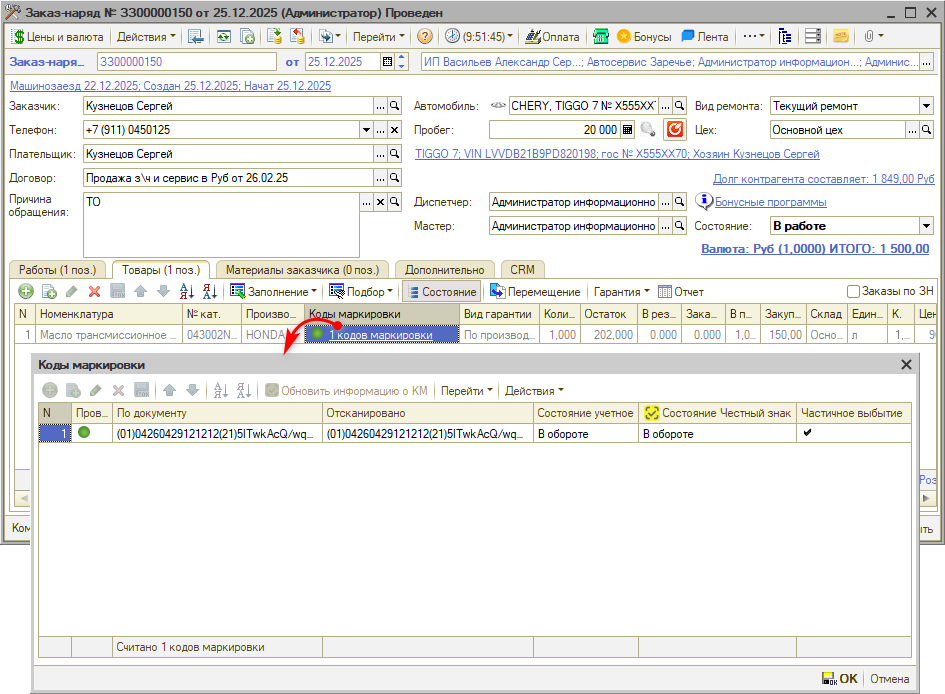Open the Оплата payment button
Screen dimensions: 945x694
(553, 36)
